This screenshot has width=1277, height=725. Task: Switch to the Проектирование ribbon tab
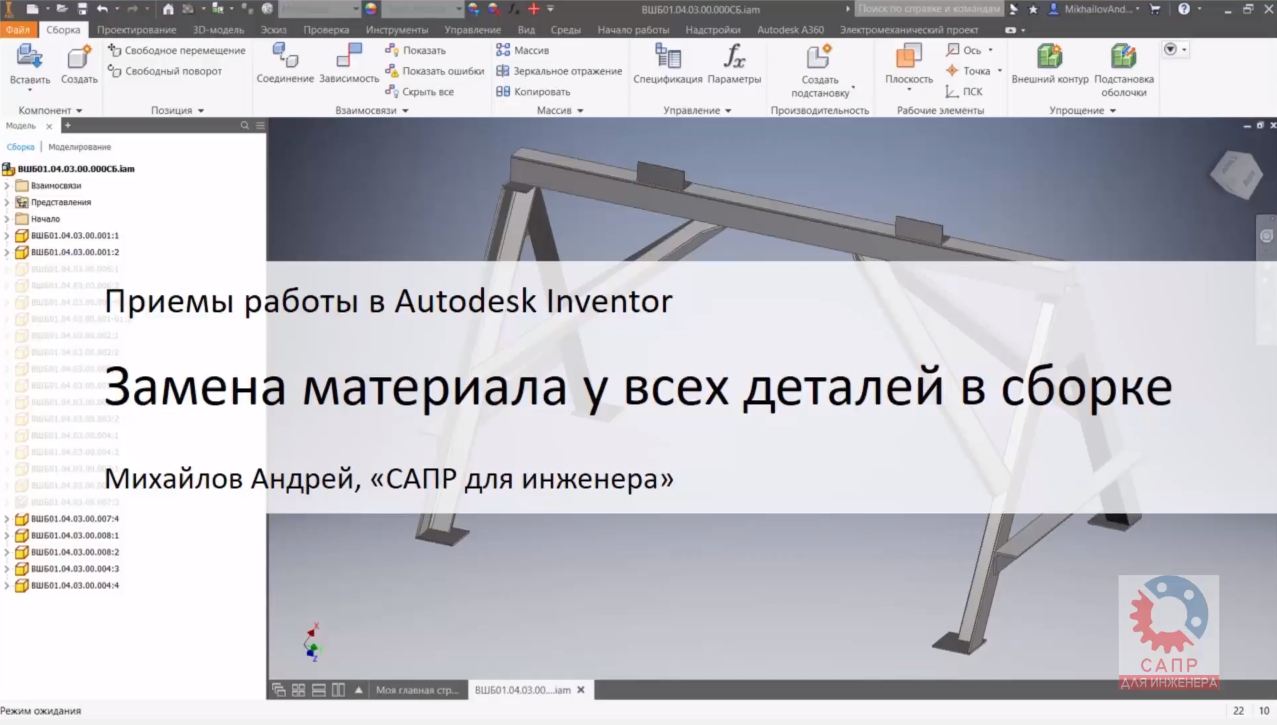click(x=136, y=30)
